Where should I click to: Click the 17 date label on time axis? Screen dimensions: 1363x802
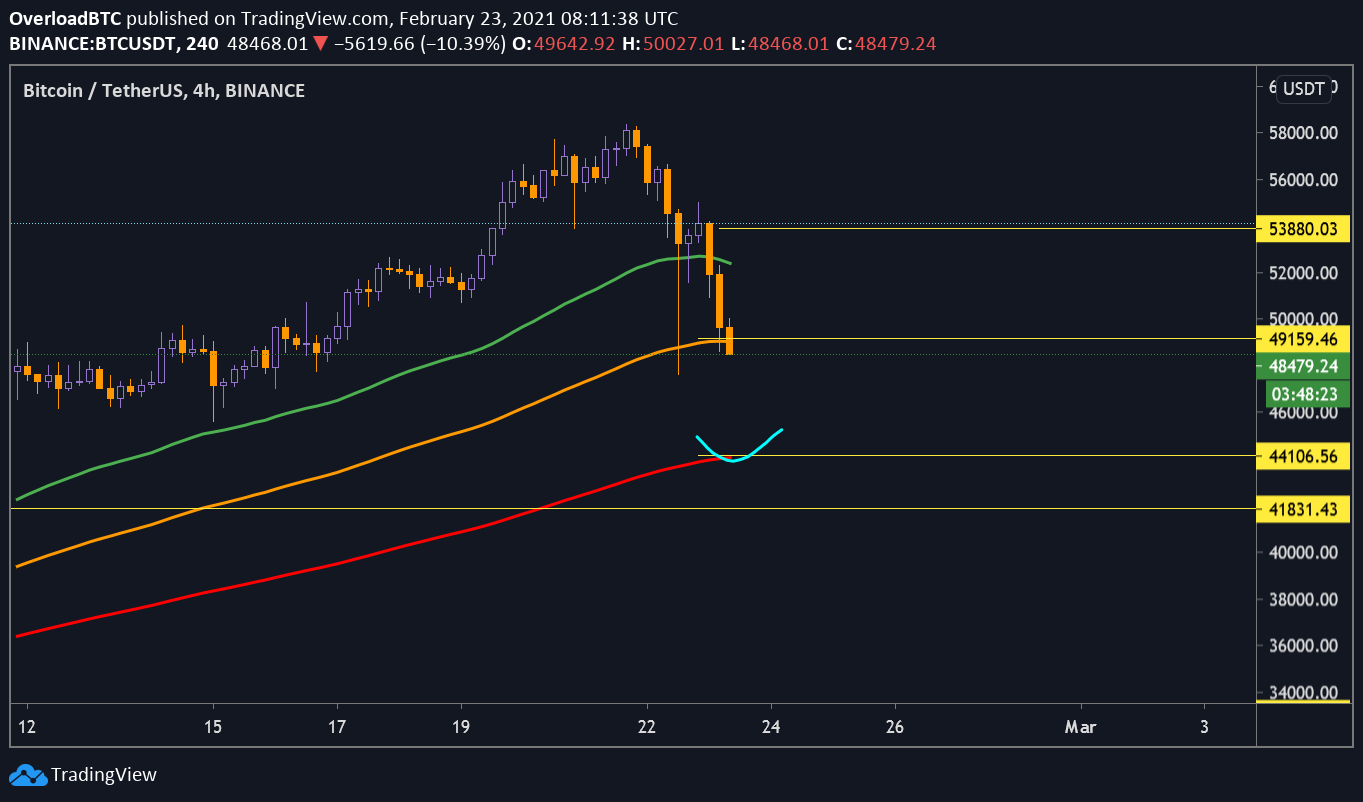[337, 727]
